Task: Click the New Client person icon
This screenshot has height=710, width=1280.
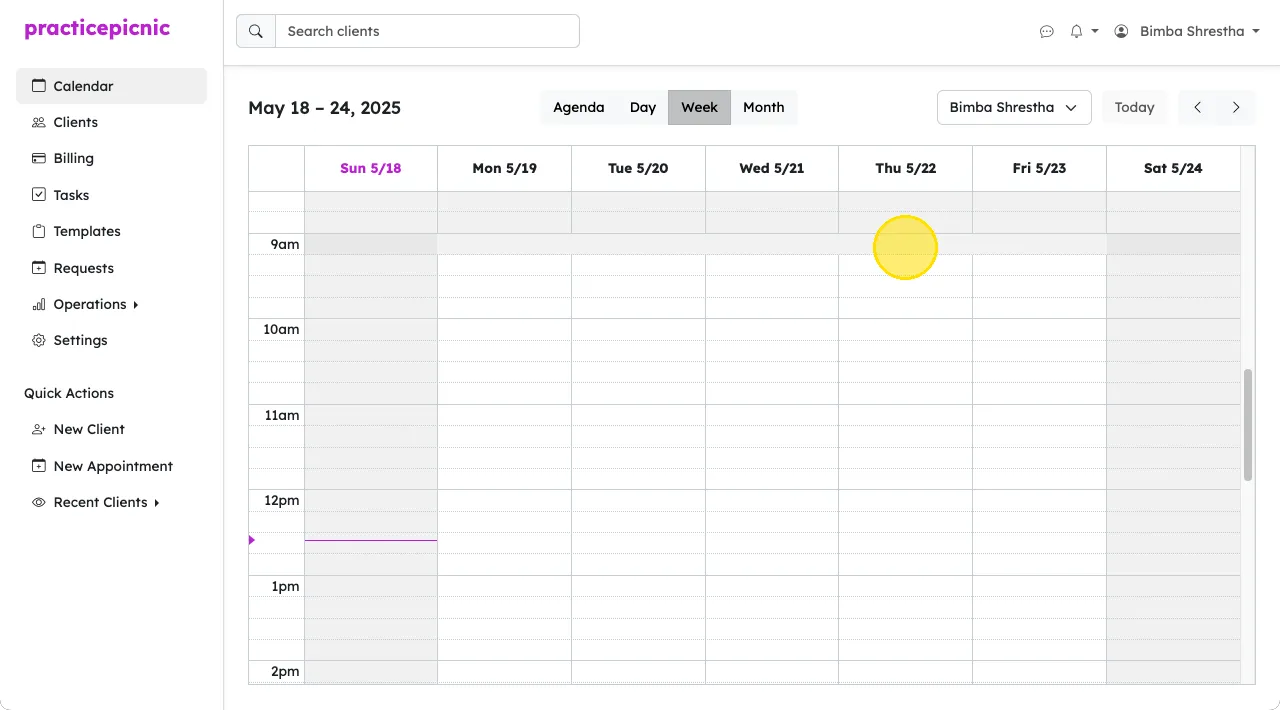Action: pyautogui.click(x=39, y=429)
